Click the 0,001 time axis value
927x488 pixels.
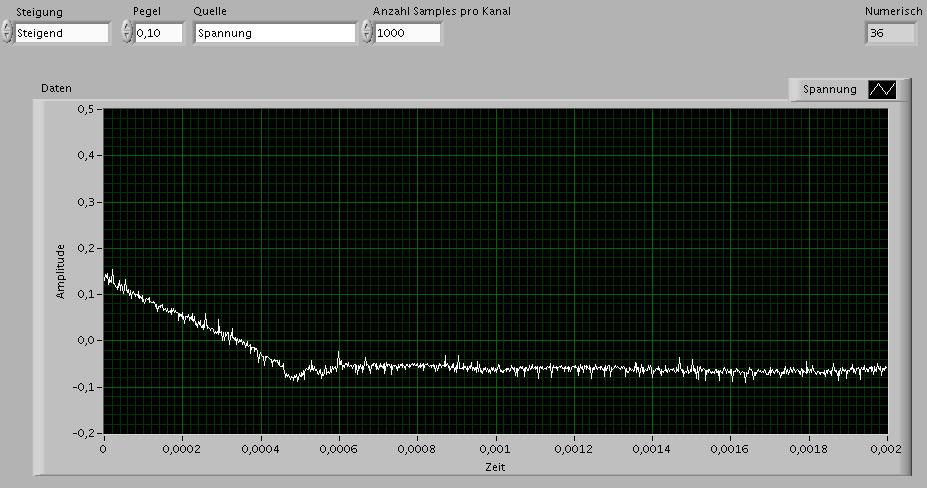click(x=495, y=449)
